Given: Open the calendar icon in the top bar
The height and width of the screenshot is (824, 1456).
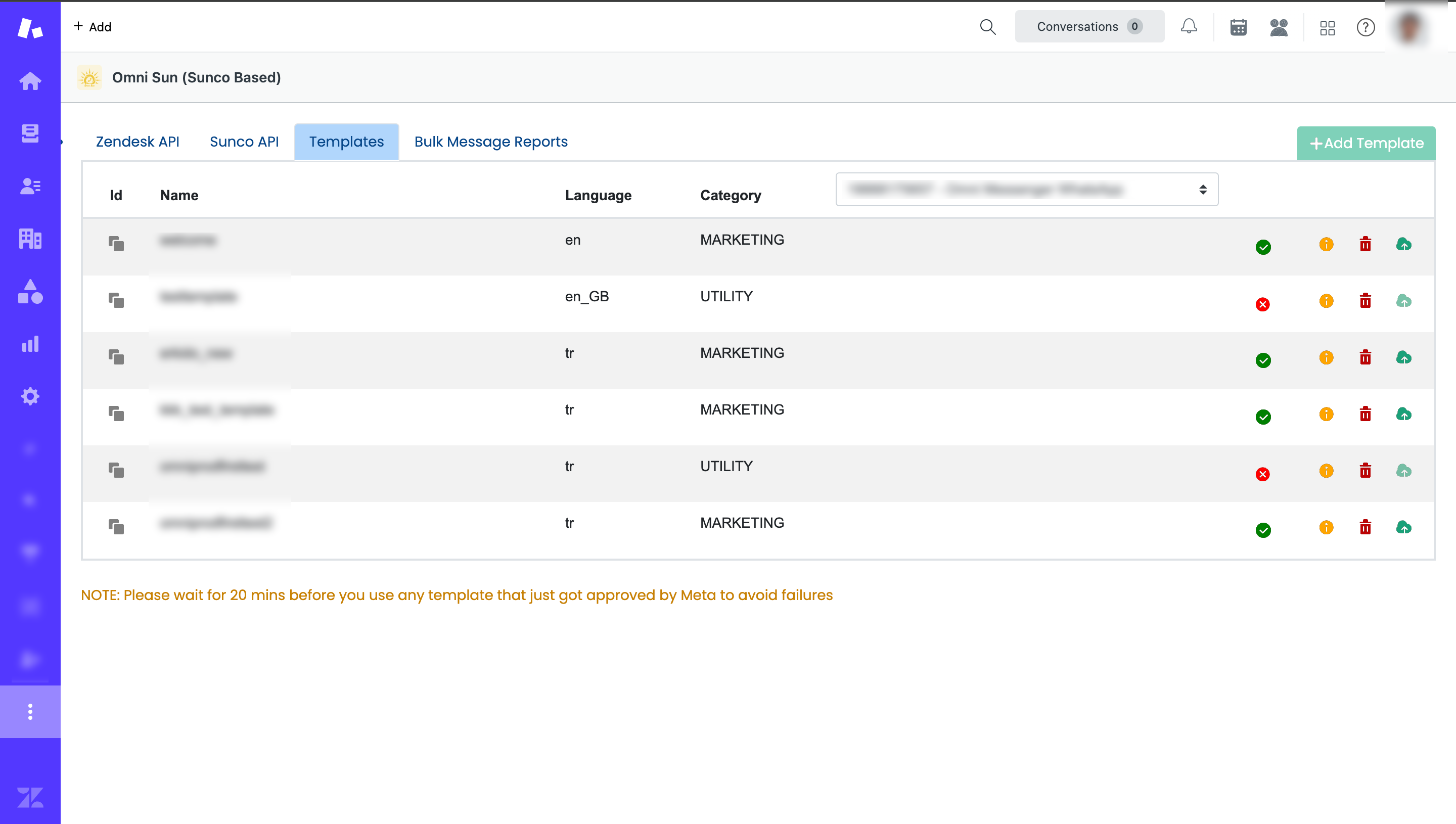Looking at the screenshot, I should (1238, 27).
